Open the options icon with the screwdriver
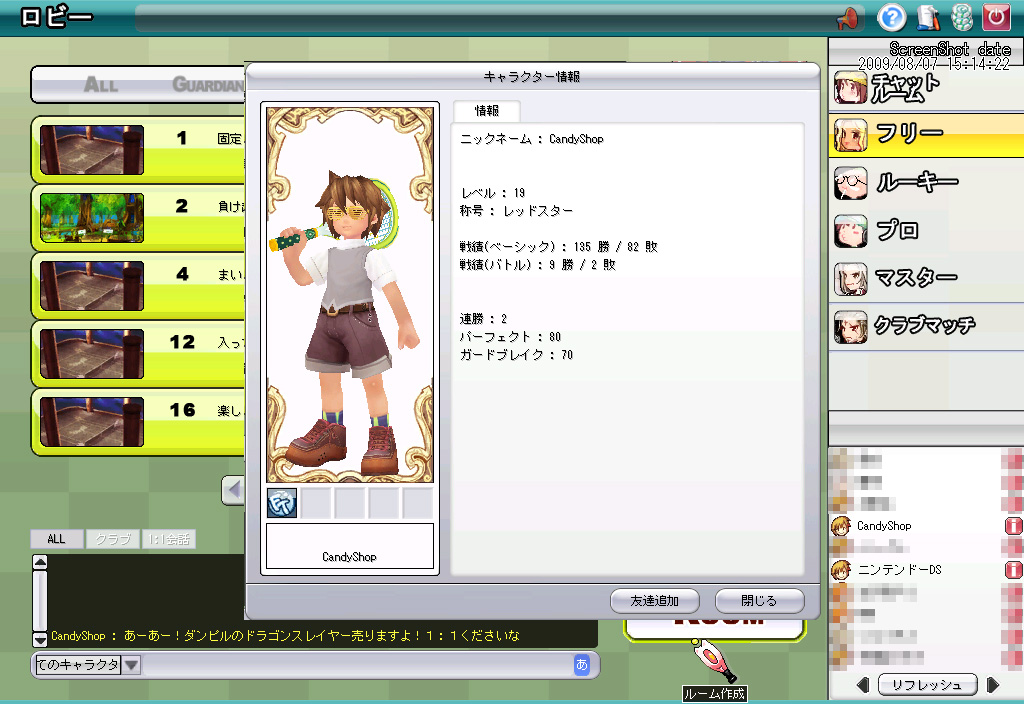This screenshot has height=704, width=1024. coord(926,17)
